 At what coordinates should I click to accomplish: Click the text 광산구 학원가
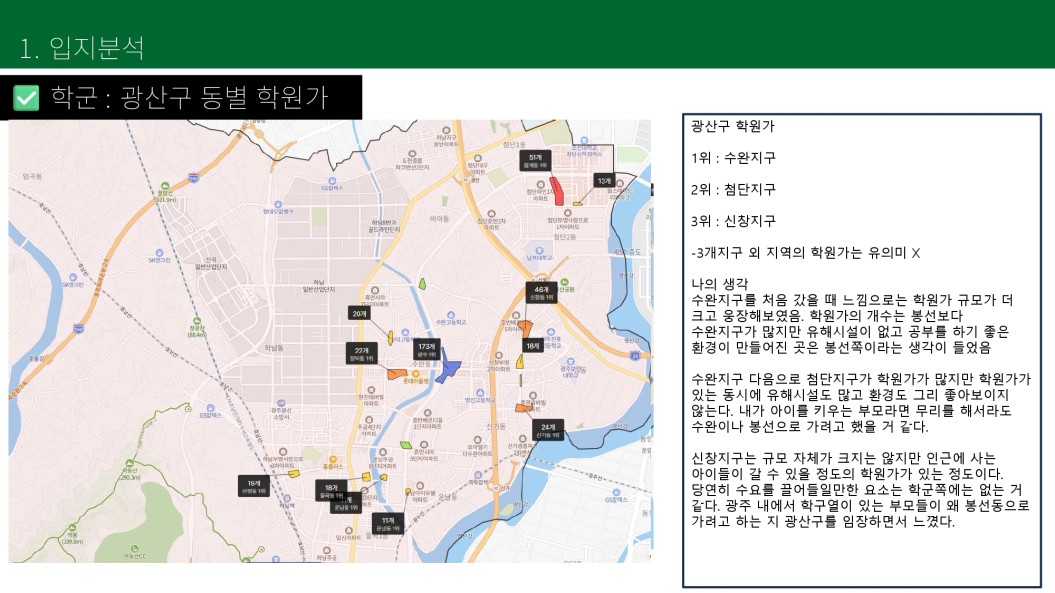coord(733,126)
